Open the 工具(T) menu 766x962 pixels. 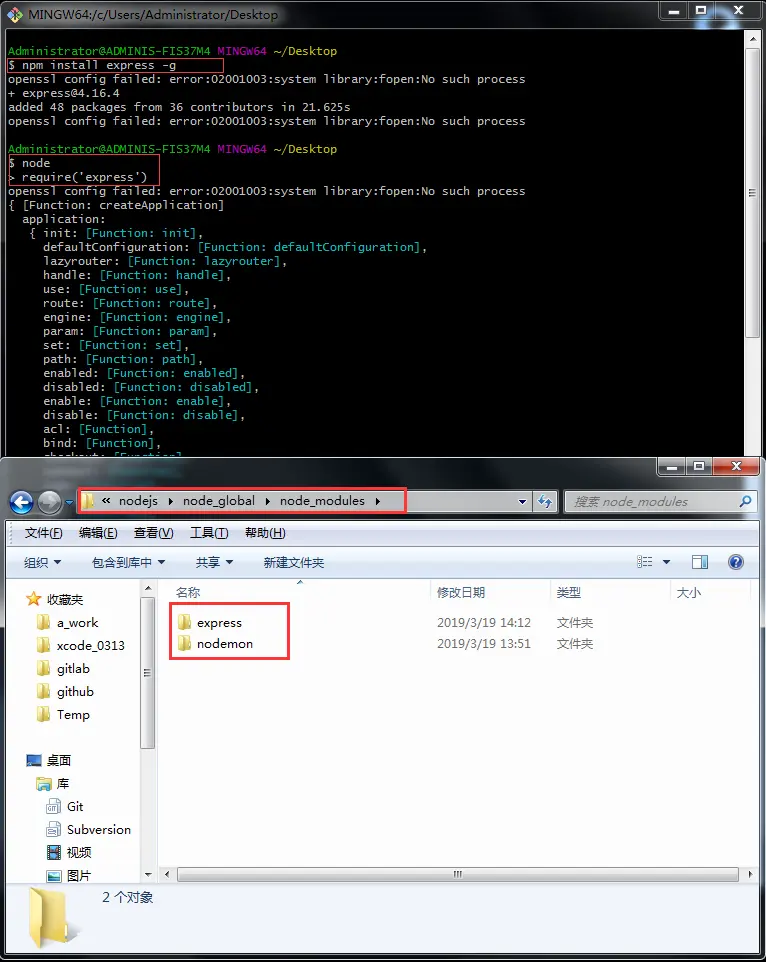209,533
